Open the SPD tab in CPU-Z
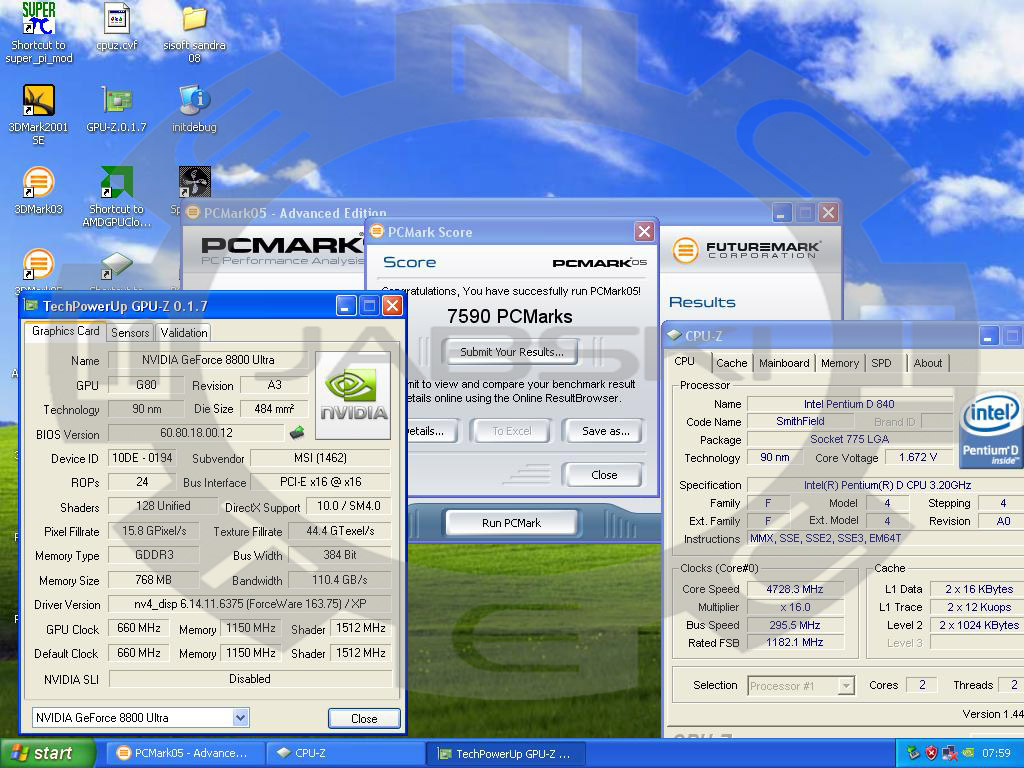 pyautogui.click(x=881, y=363)
